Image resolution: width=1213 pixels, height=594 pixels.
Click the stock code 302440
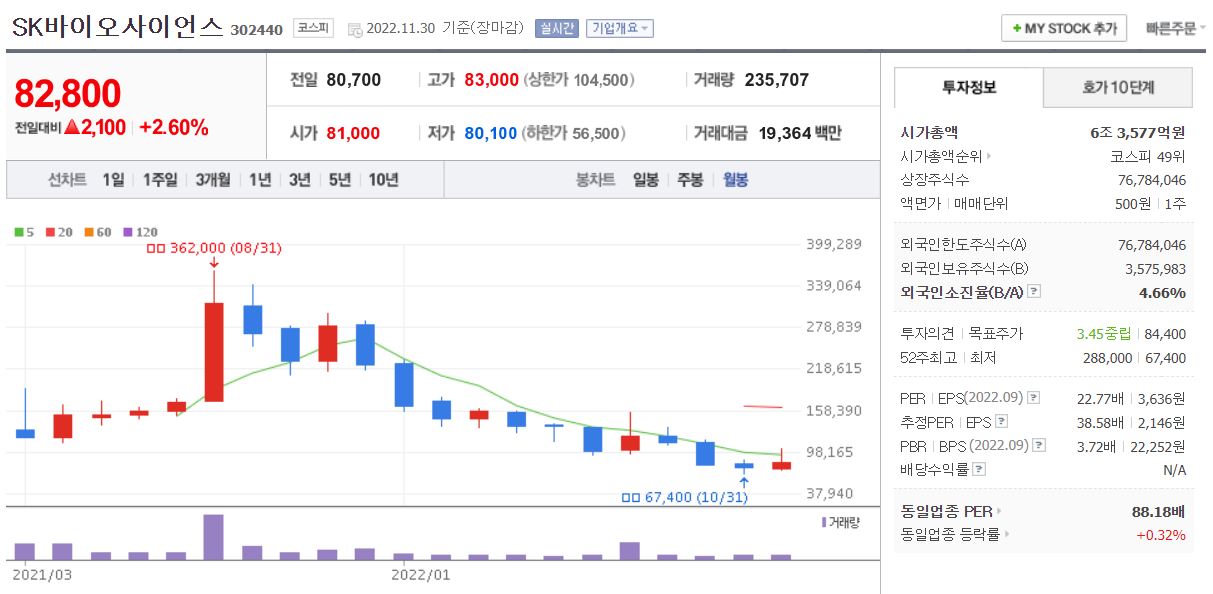pos(257,30)
